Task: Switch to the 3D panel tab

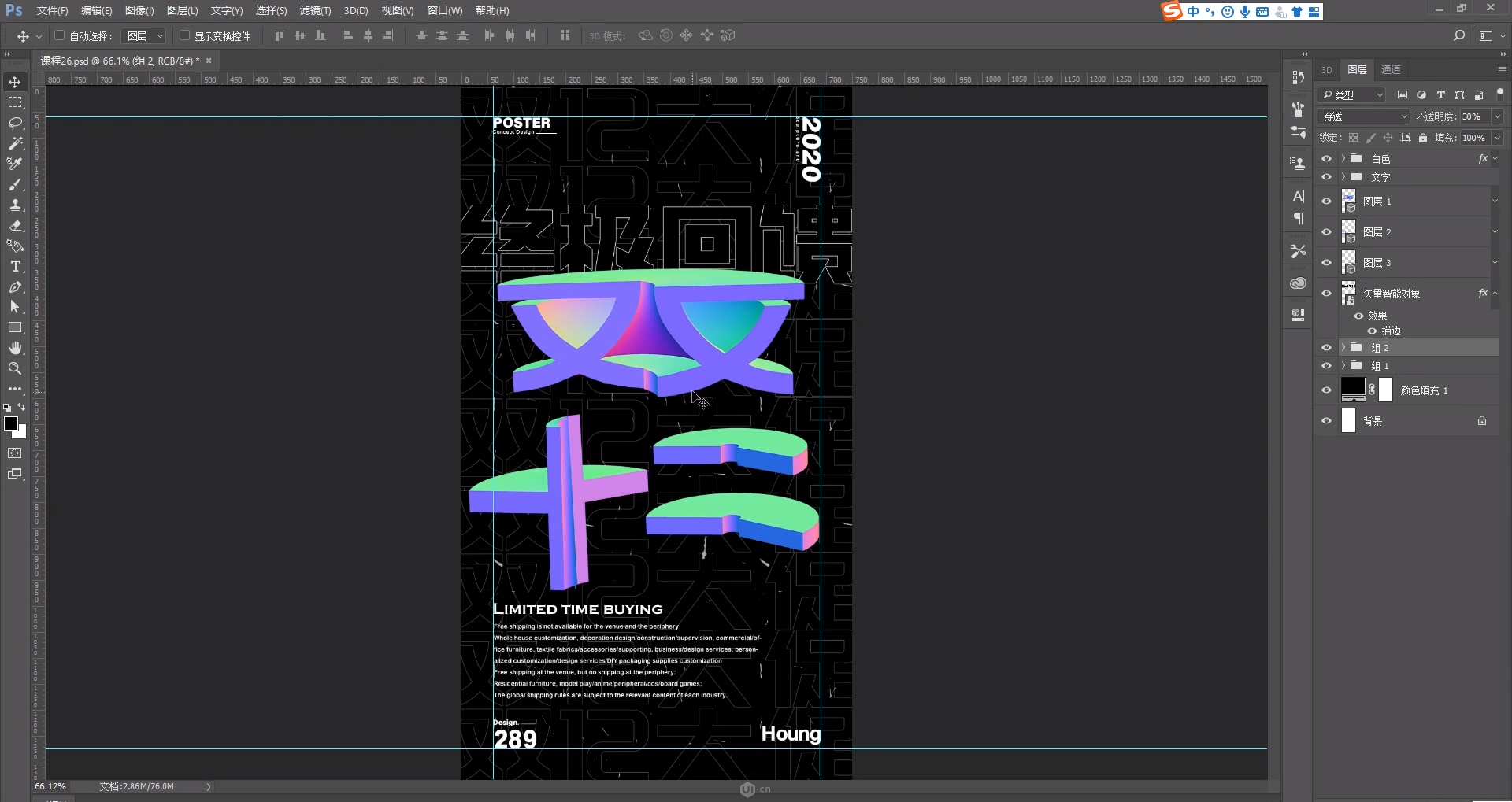Action: click(x=1327, y=69)
